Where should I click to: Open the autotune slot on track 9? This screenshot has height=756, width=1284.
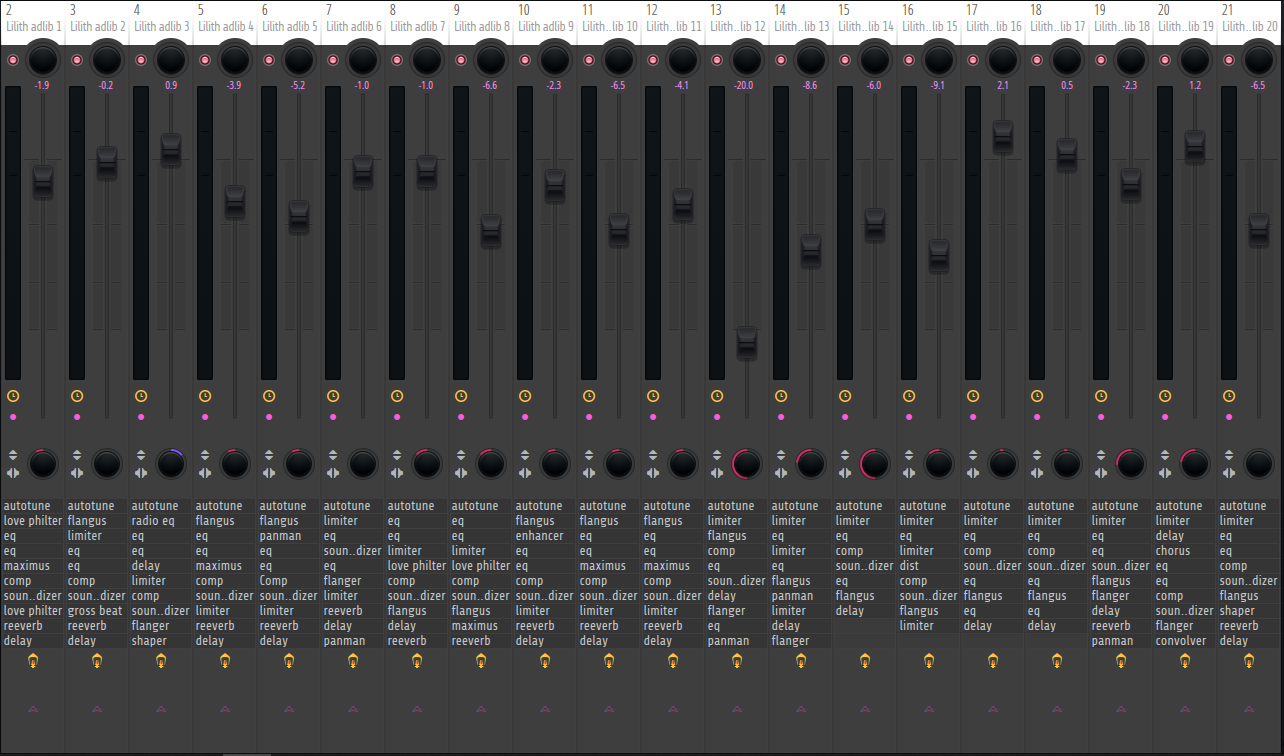point(481,506)
